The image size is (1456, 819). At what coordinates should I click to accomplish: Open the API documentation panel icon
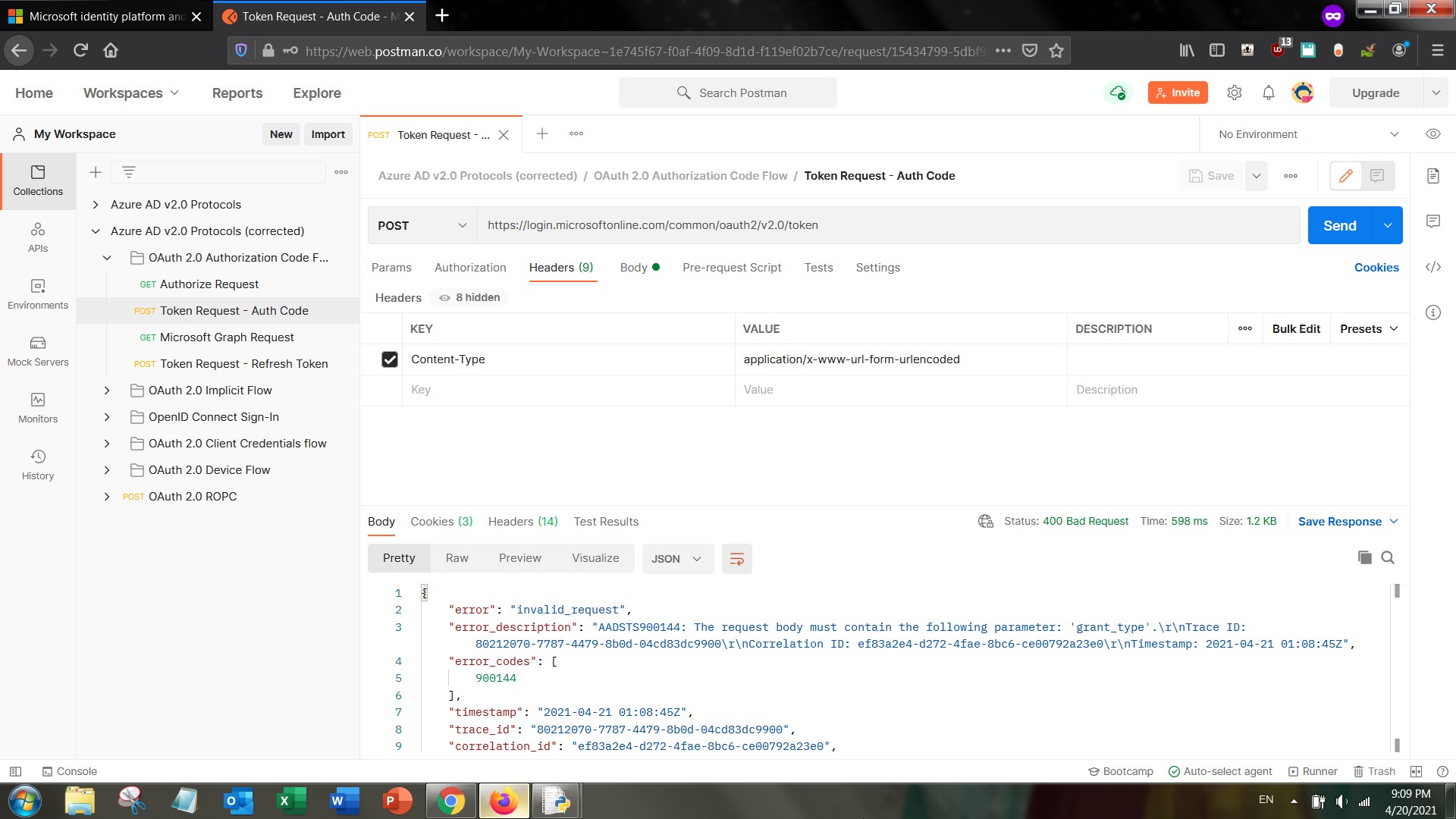[x=1432, y=175]
